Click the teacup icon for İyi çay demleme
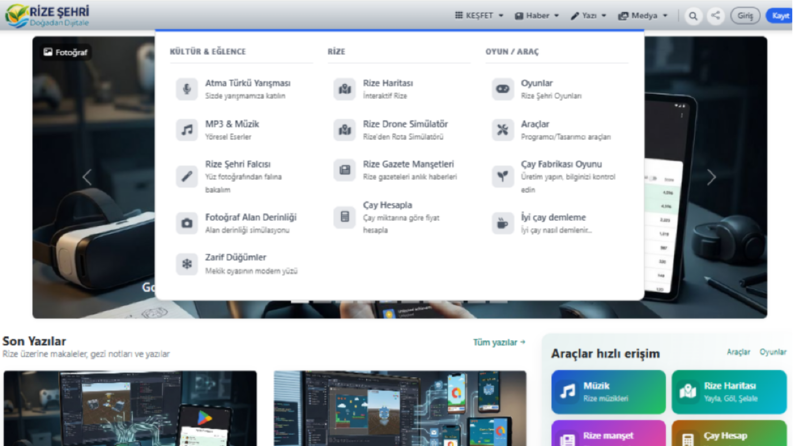This screenshot has width=793, height=446. click(x=503, y=223)
